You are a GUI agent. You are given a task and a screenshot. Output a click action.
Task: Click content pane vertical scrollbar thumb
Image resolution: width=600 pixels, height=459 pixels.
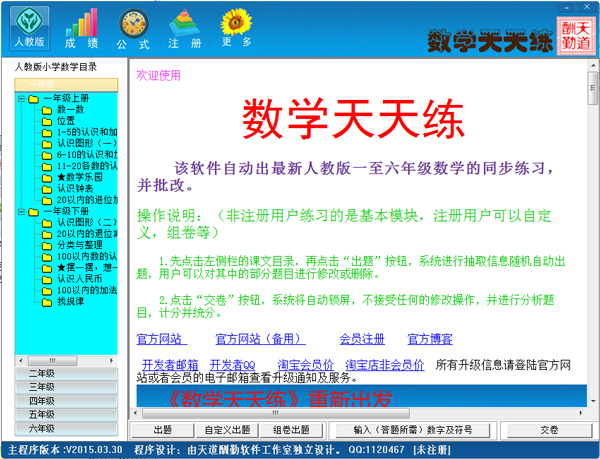point(593,88)
